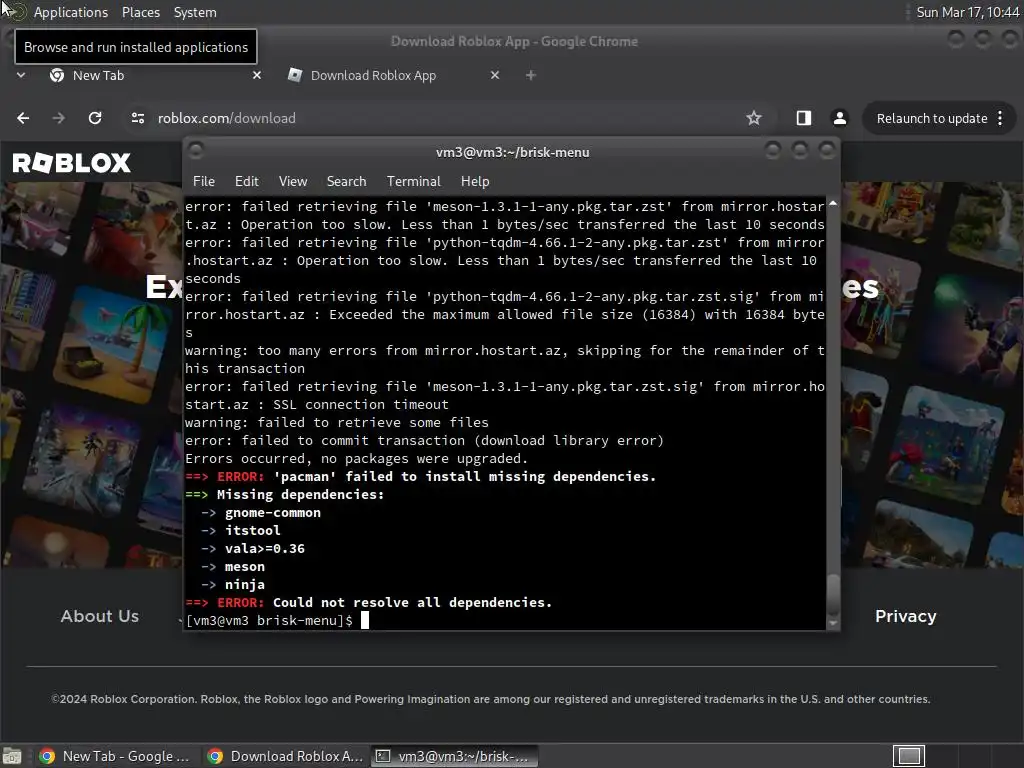Image resolution: width=1024 pixels, height=768 pixels.
Task: Click the roblox.com/download address bar
Action: tap(444, 118)
